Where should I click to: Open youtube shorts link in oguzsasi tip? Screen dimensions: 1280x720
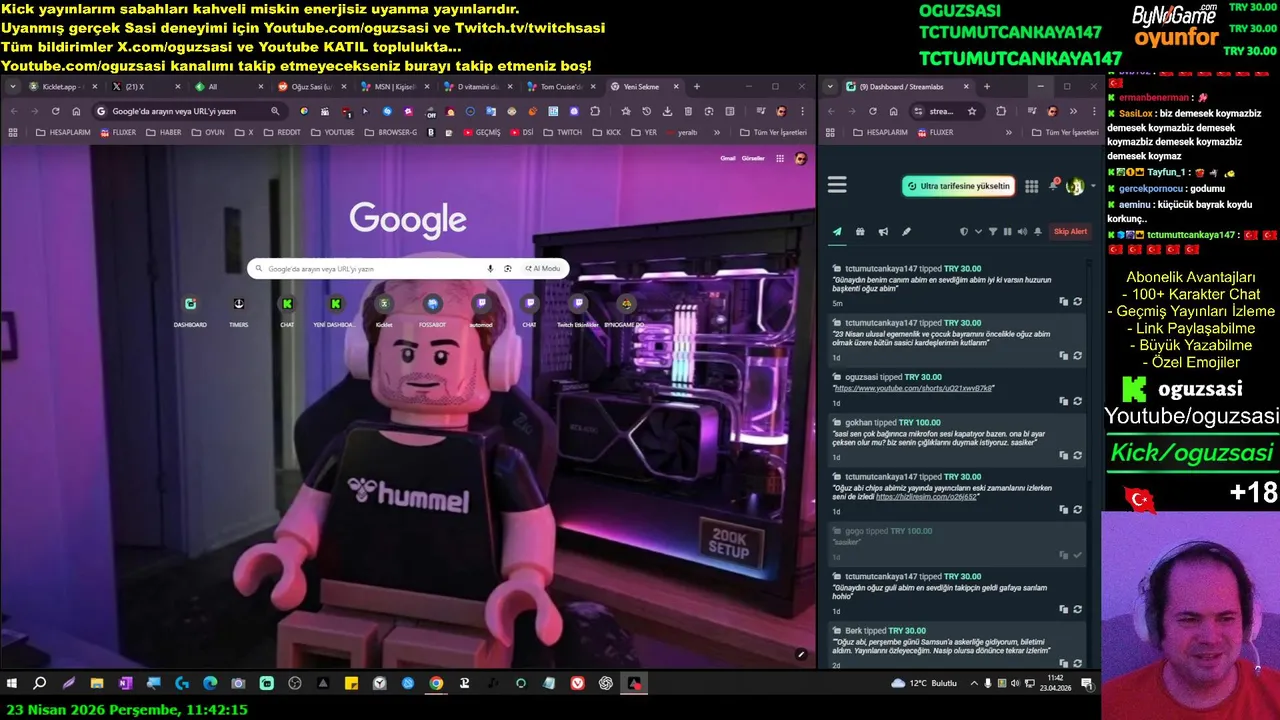point(914,388)
